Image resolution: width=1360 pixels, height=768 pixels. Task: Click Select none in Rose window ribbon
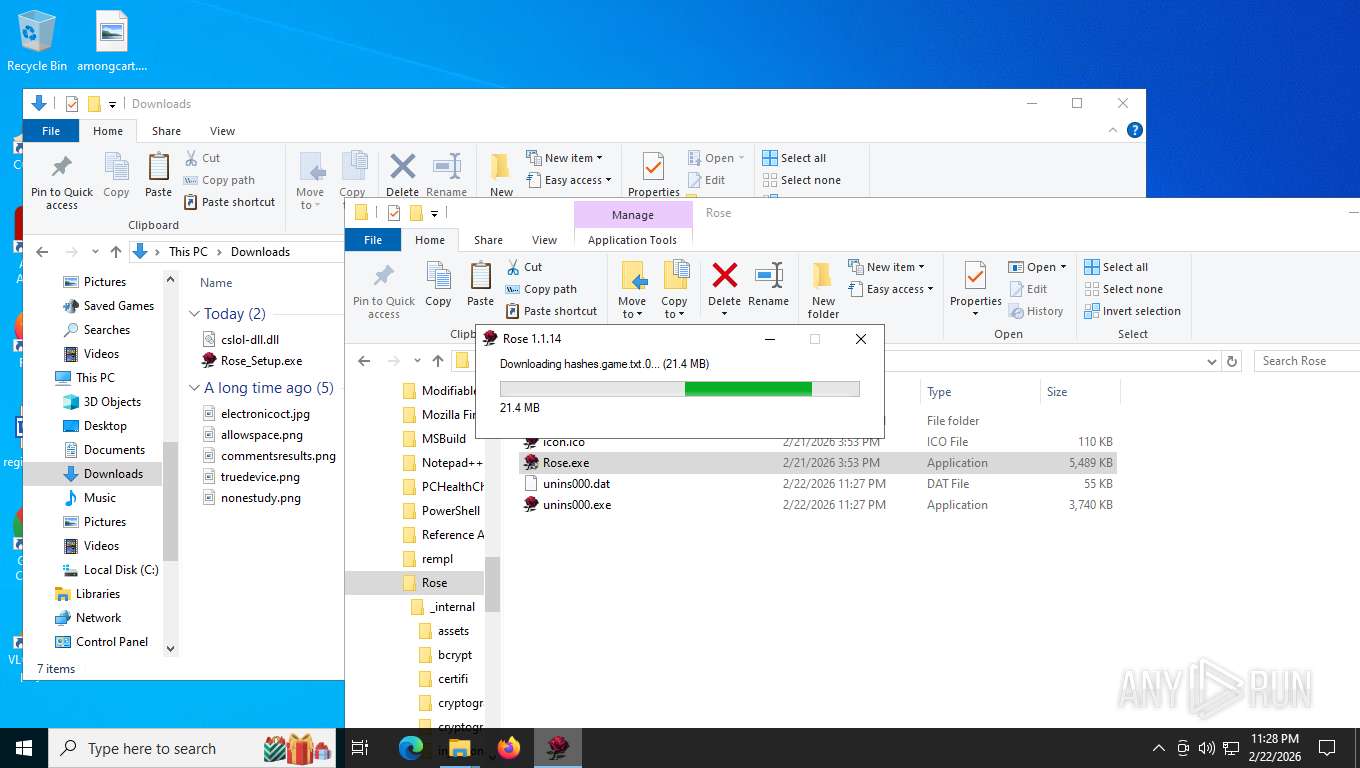1123,289
